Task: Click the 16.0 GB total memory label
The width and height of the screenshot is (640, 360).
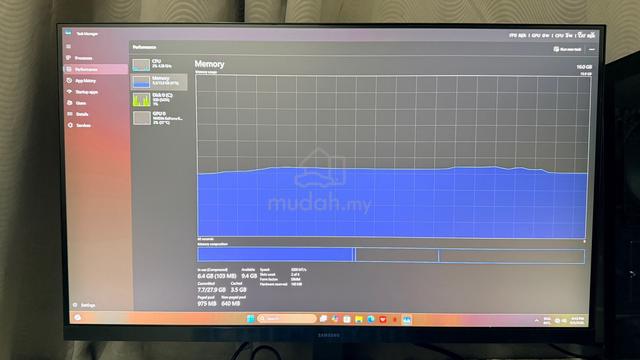Action: pos(584,67)
